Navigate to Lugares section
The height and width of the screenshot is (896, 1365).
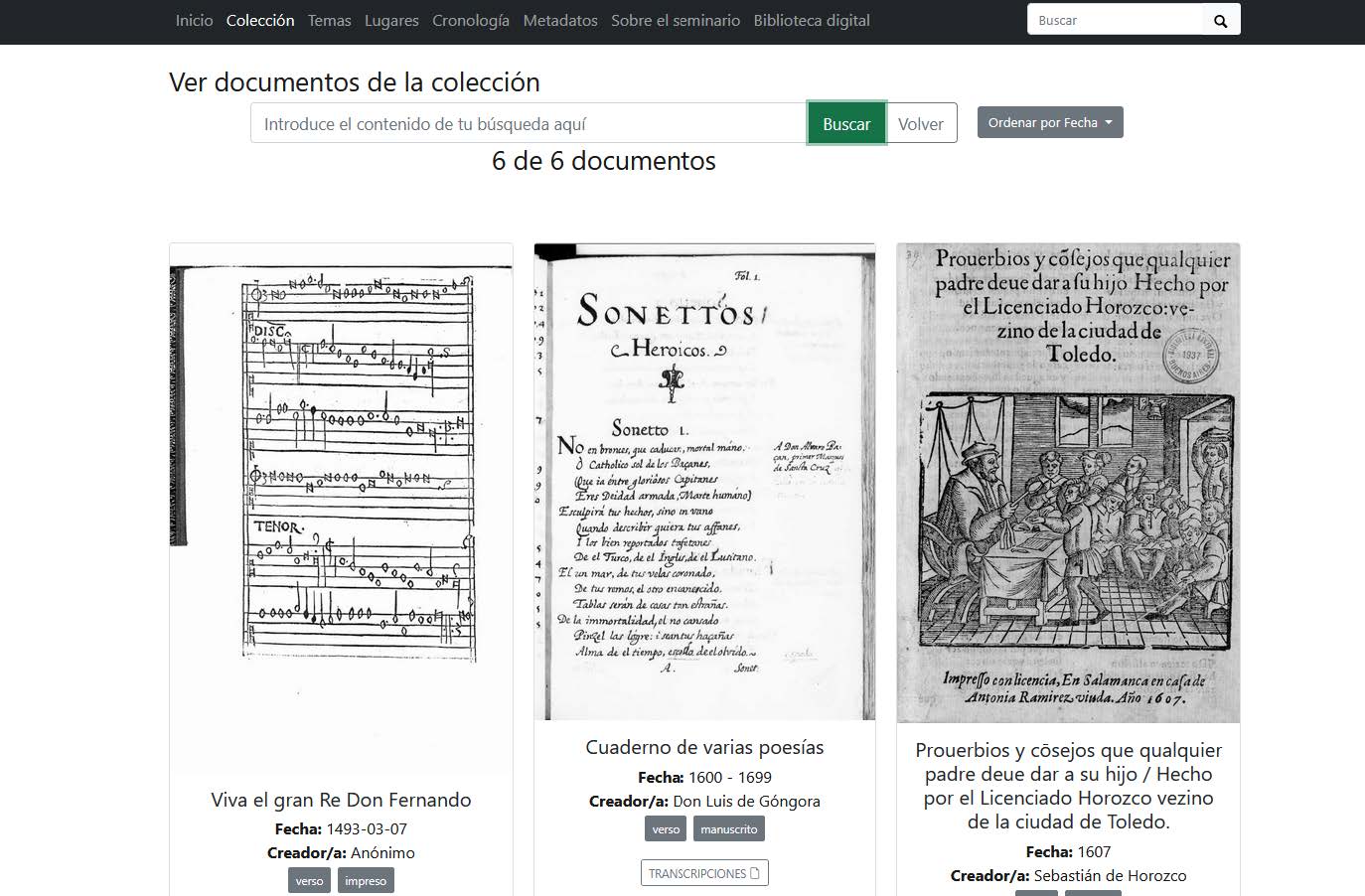[390, 20]
